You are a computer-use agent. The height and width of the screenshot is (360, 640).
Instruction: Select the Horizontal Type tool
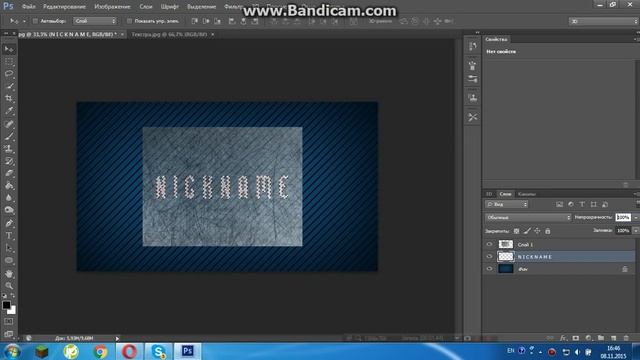coord(9,236)
